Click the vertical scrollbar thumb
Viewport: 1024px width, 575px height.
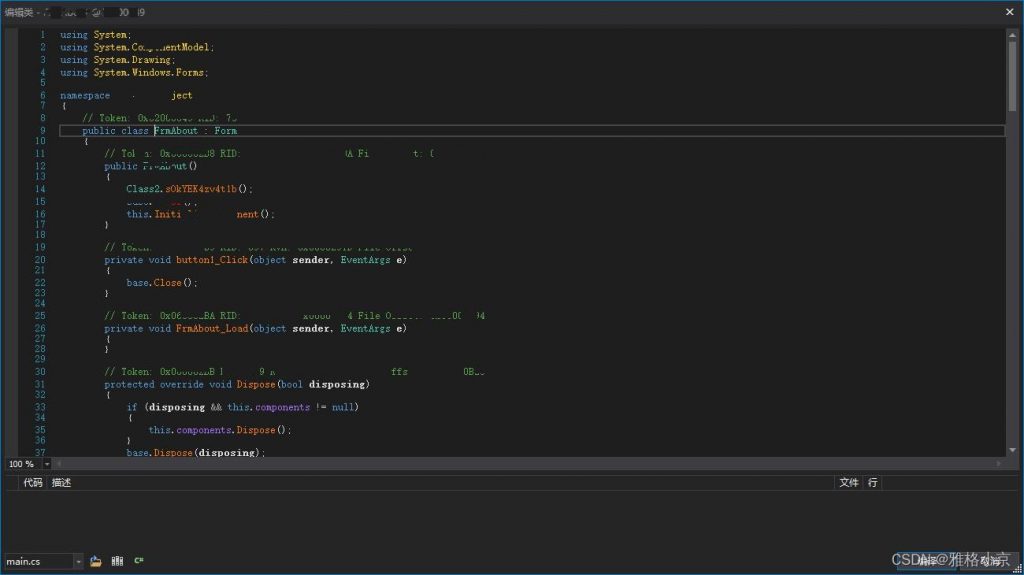(1012, 76)
